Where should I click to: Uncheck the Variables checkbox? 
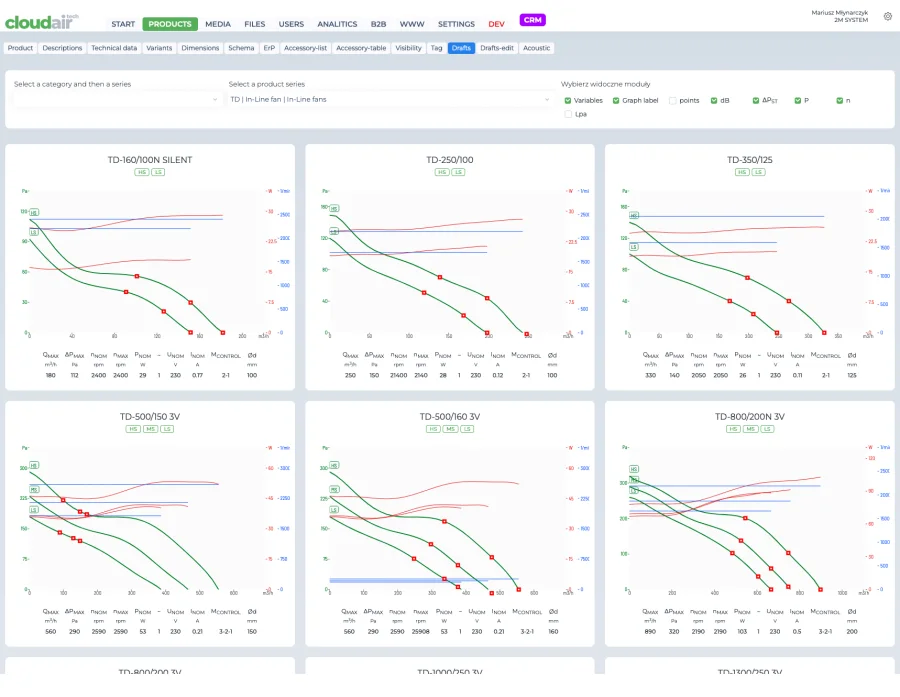pyautogui.click(x=568, y=100)
